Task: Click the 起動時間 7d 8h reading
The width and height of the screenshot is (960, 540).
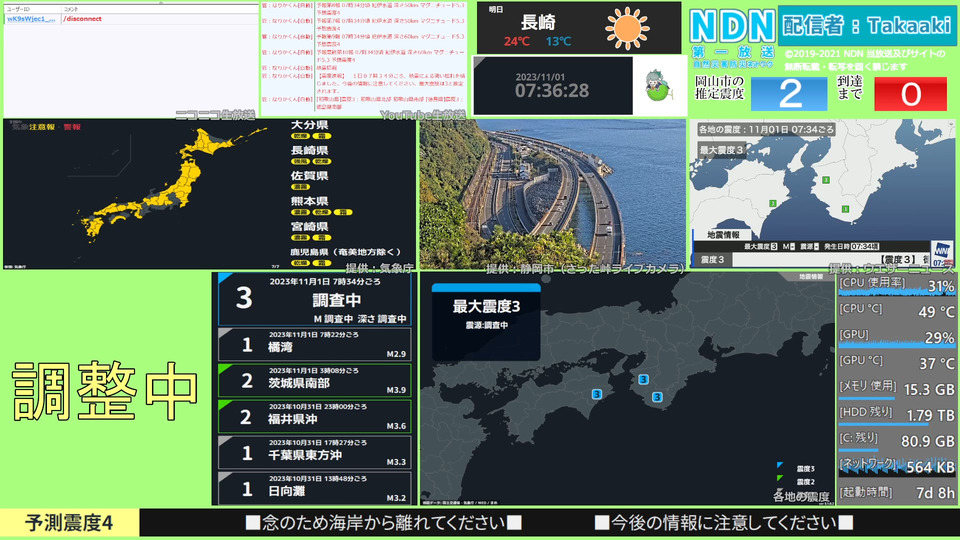Action: 897,493
